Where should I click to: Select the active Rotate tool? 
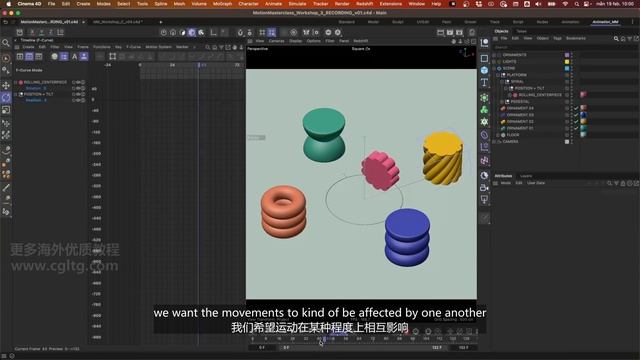(6, 98)
